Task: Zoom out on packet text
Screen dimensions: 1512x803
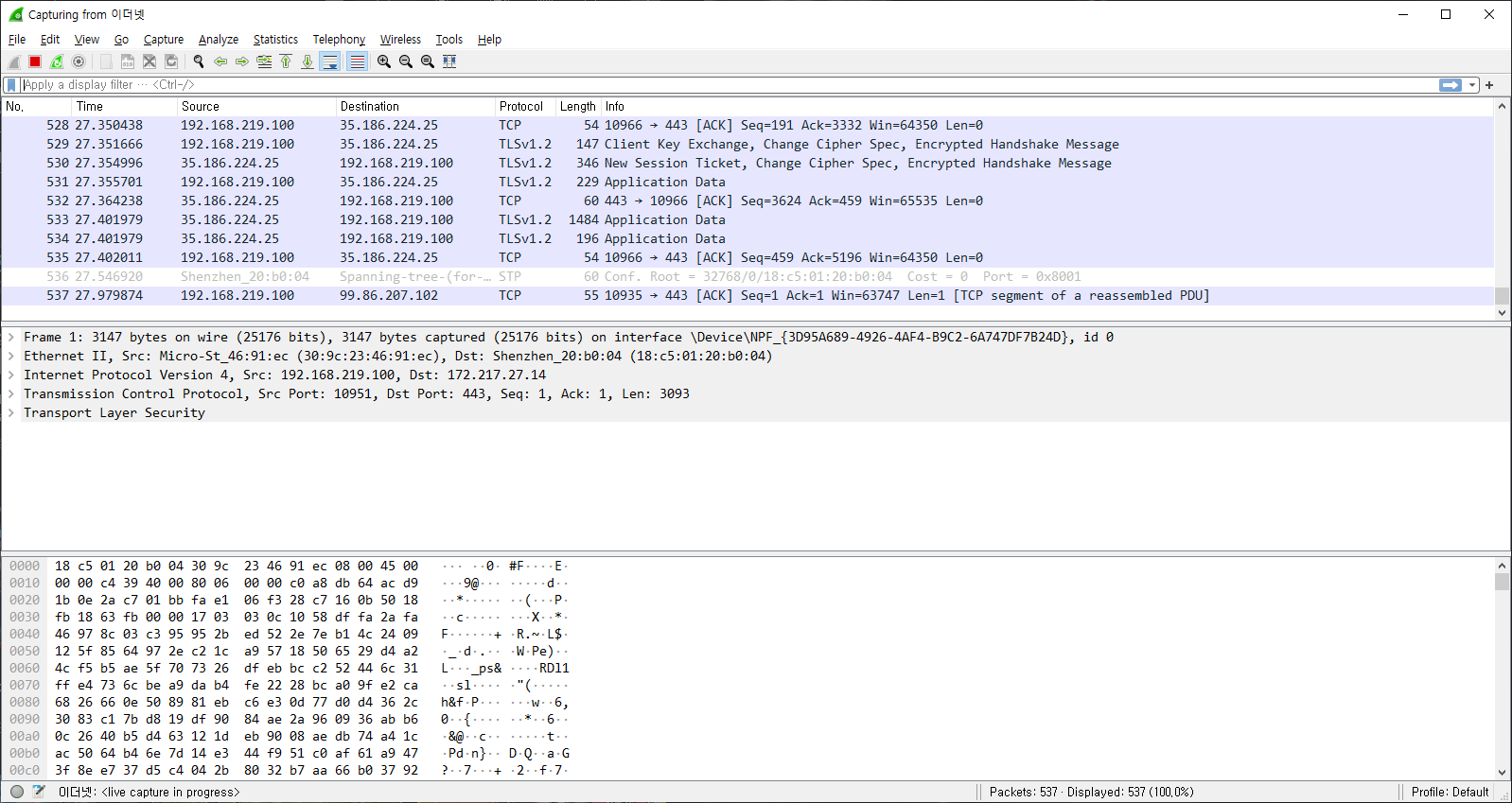Action: coord(406,61)
